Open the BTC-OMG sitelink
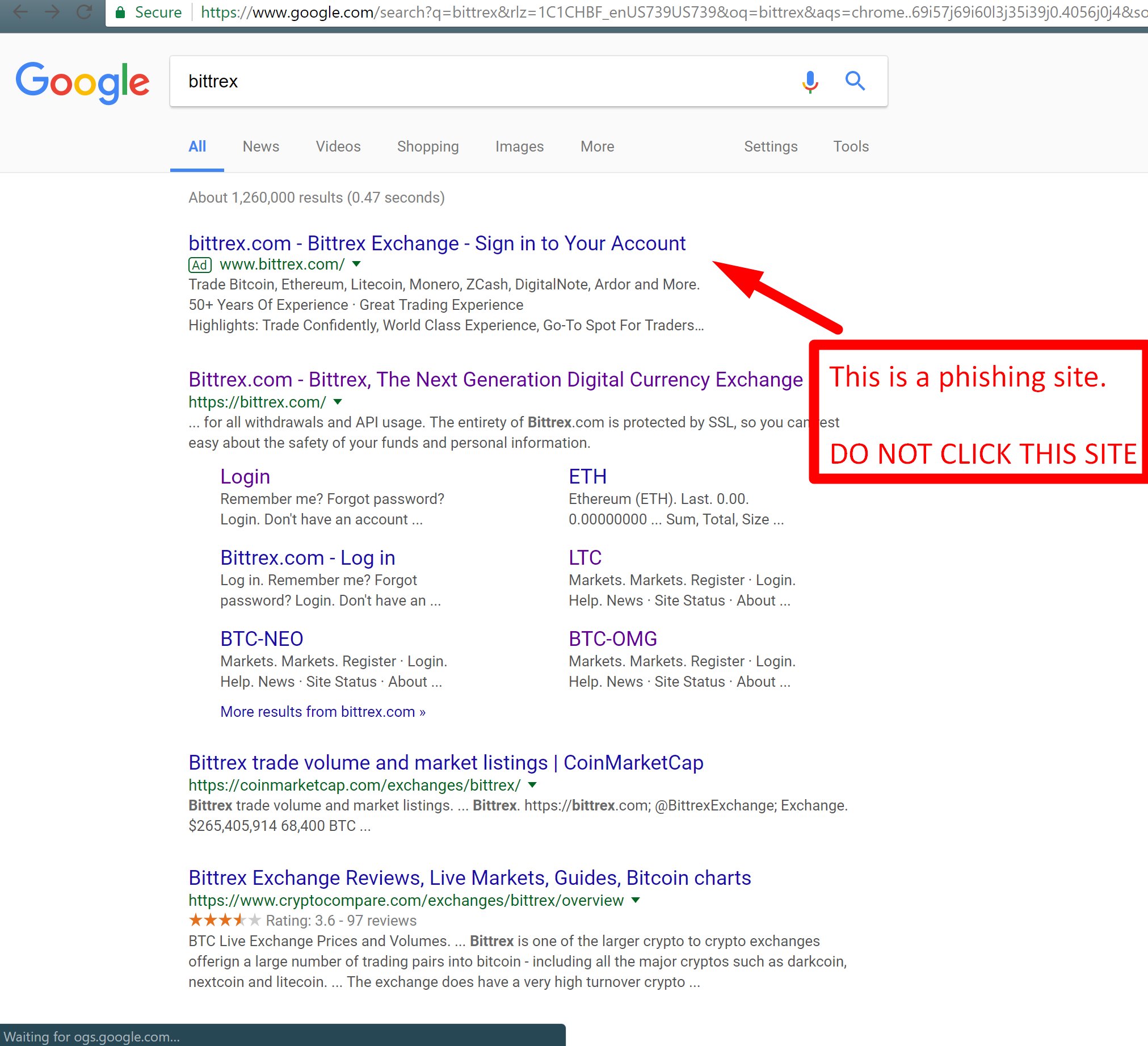 pos(613,639)
